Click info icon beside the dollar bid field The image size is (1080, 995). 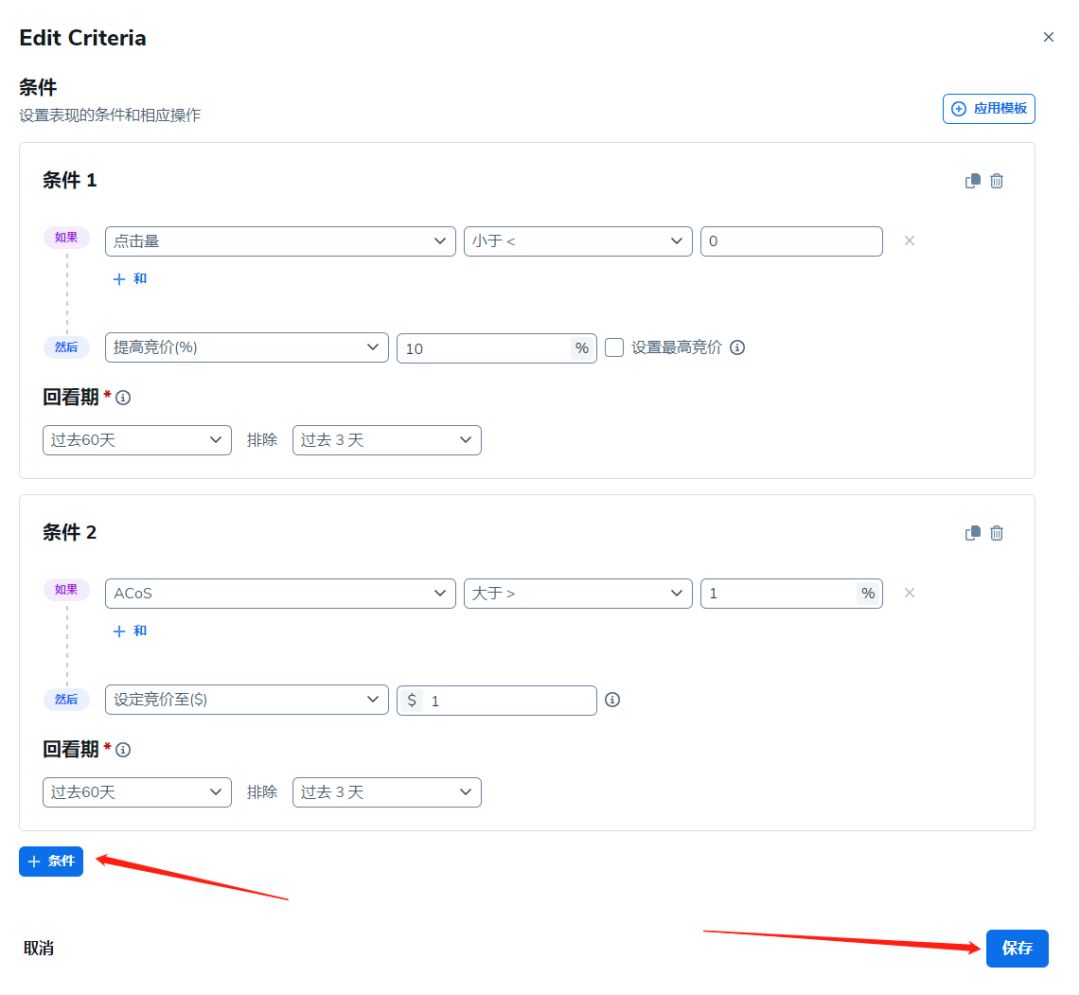click(612, 700)
